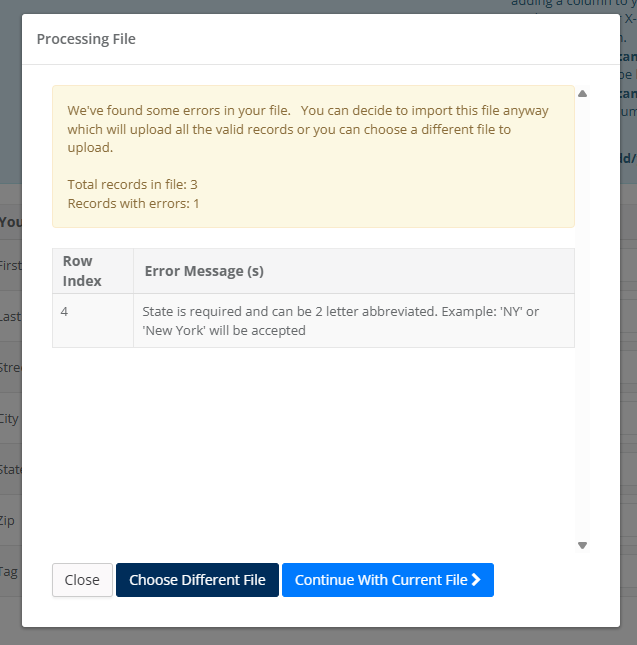The height and width of the screenshot is (645, 637).
Task: Click the First row label behind dialog
Action: [x=10, y=265]
